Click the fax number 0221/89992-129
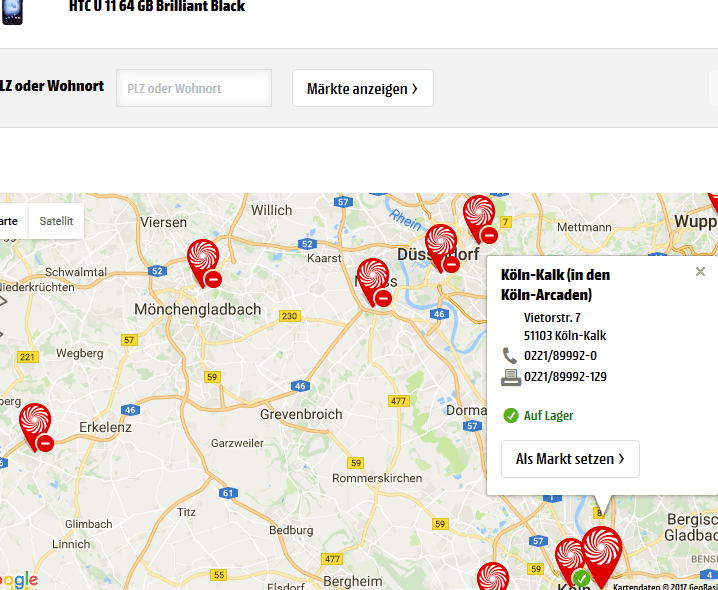 pos(565,377)
